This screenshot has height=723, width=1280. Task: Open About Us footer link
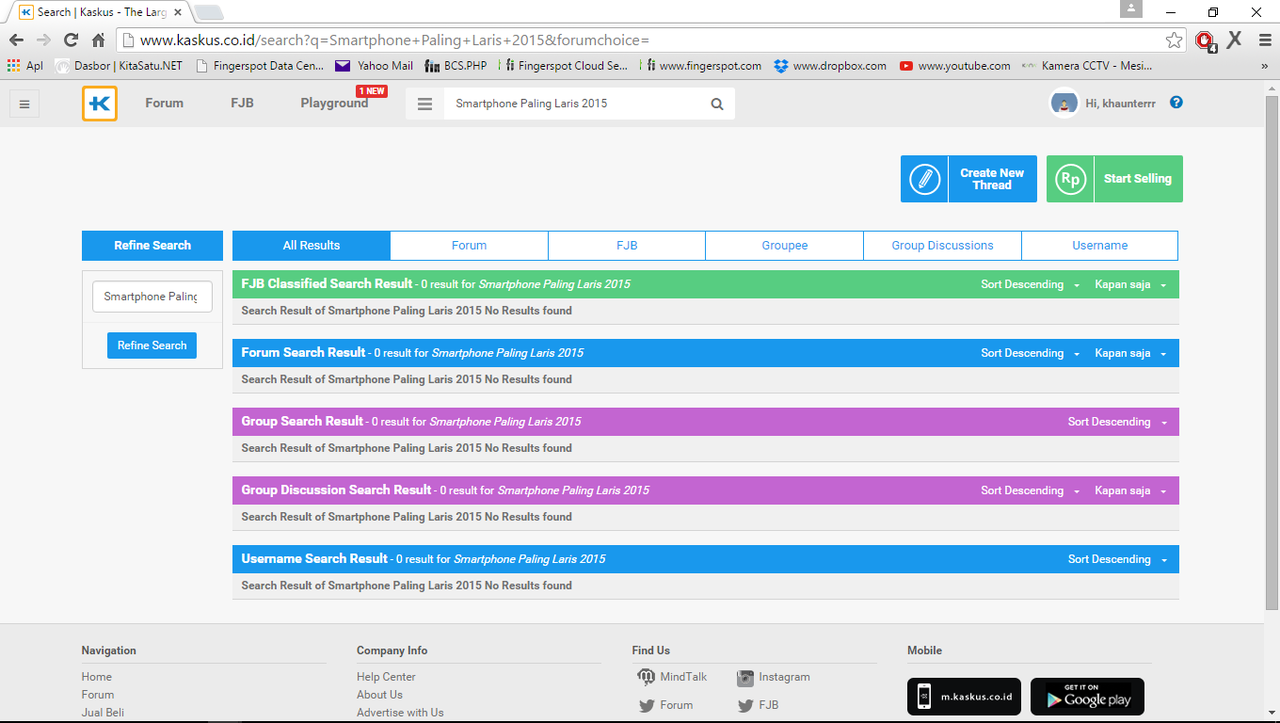[380, 695]
